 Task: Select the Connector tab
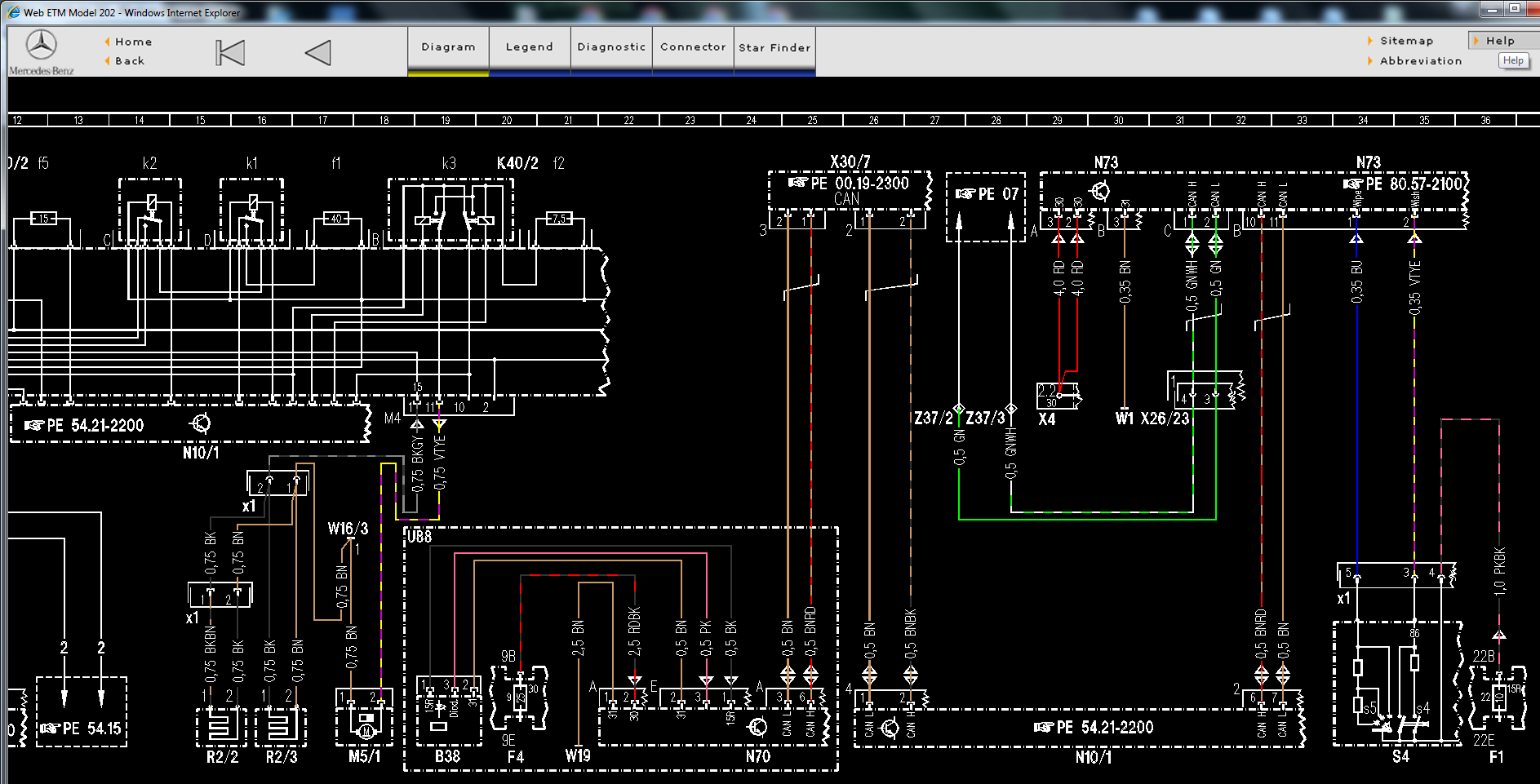(693, 48)
